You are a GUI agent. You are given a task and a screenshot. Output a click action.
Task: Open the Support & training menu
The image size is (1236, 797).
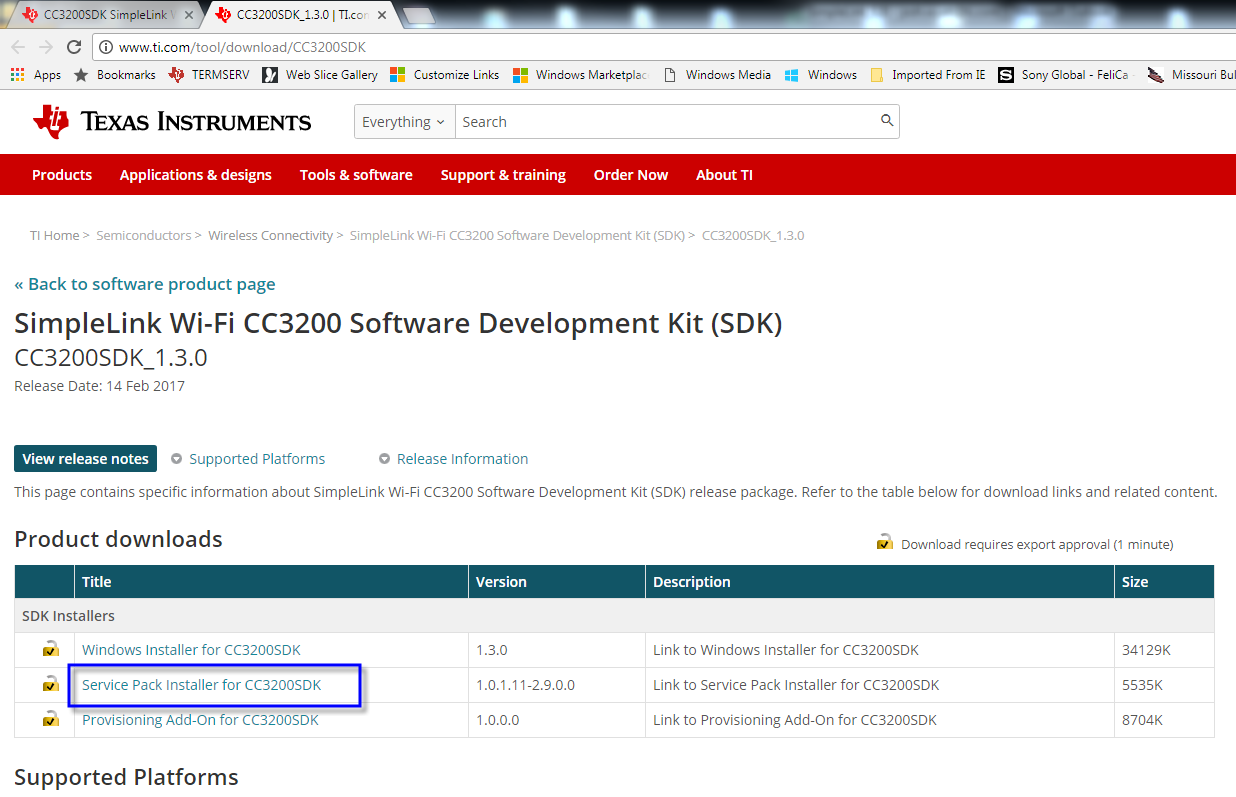503,175
